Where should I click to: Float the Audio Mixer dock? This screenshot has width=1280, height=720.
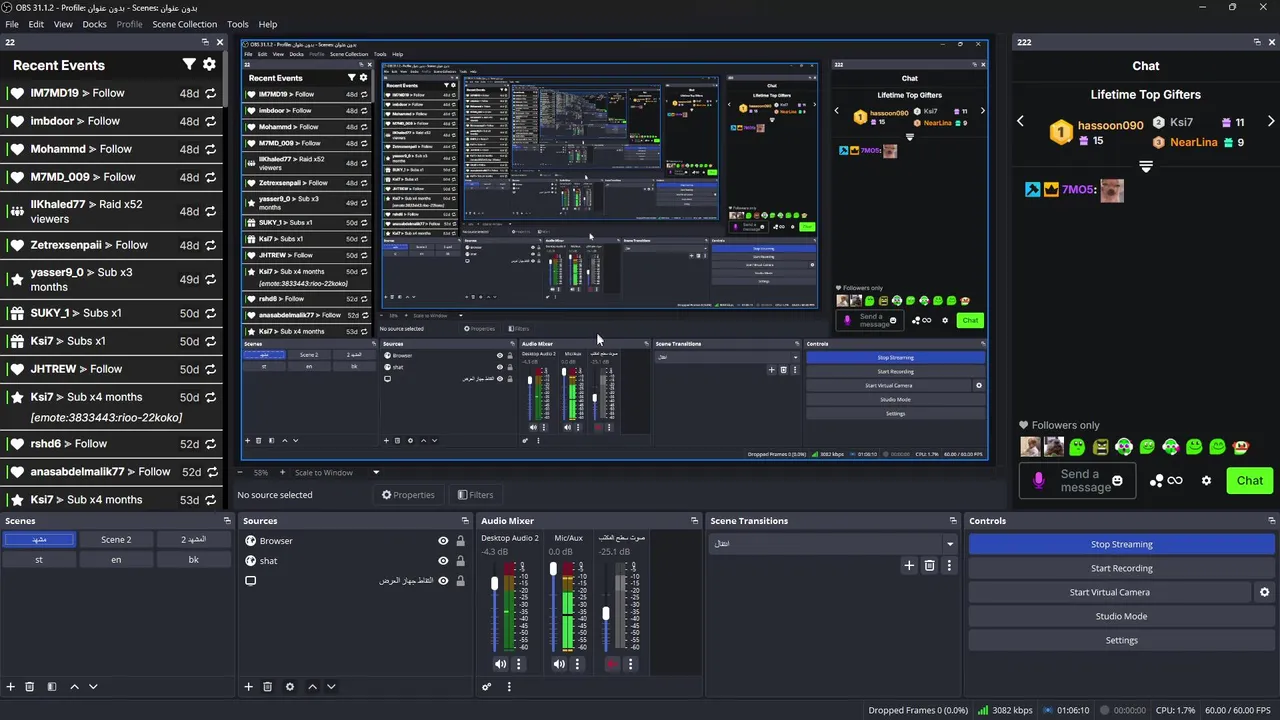pos(694,521)
